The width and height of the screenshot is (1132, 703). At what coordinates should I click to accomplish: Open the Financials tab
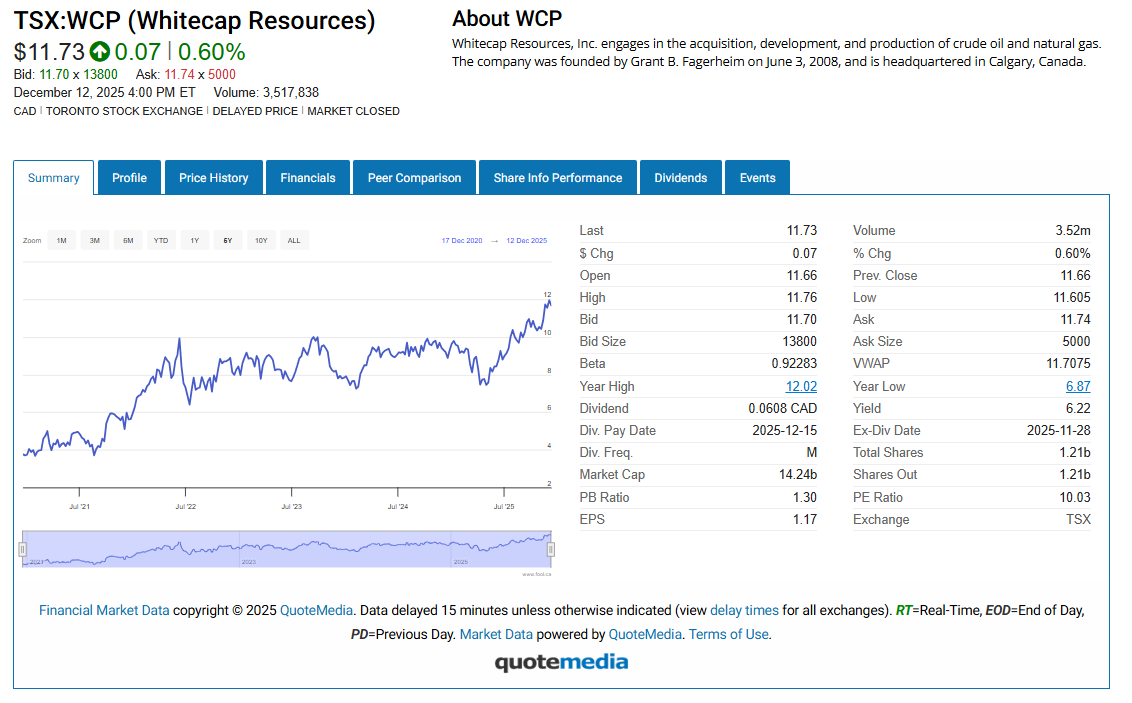pos(308,178)
